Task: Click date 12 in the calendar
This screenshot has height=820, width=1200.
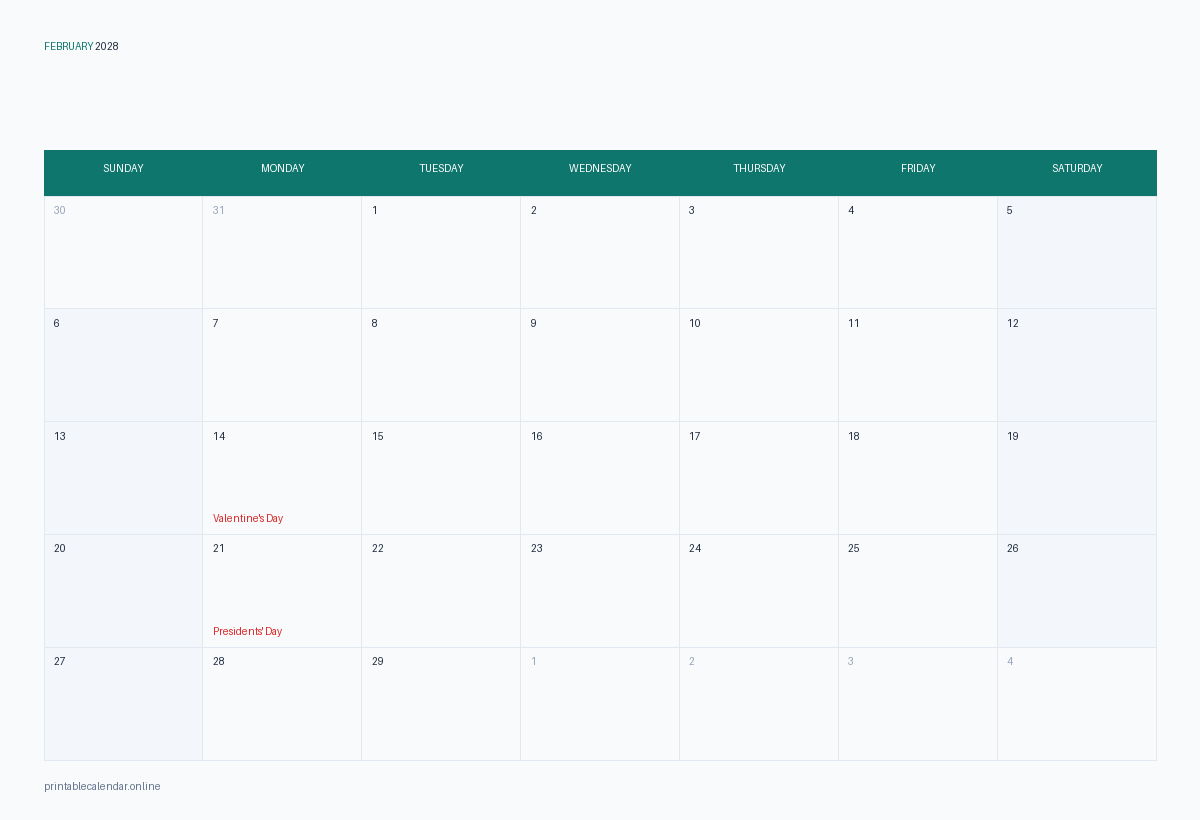Action: coord(1077,365)
